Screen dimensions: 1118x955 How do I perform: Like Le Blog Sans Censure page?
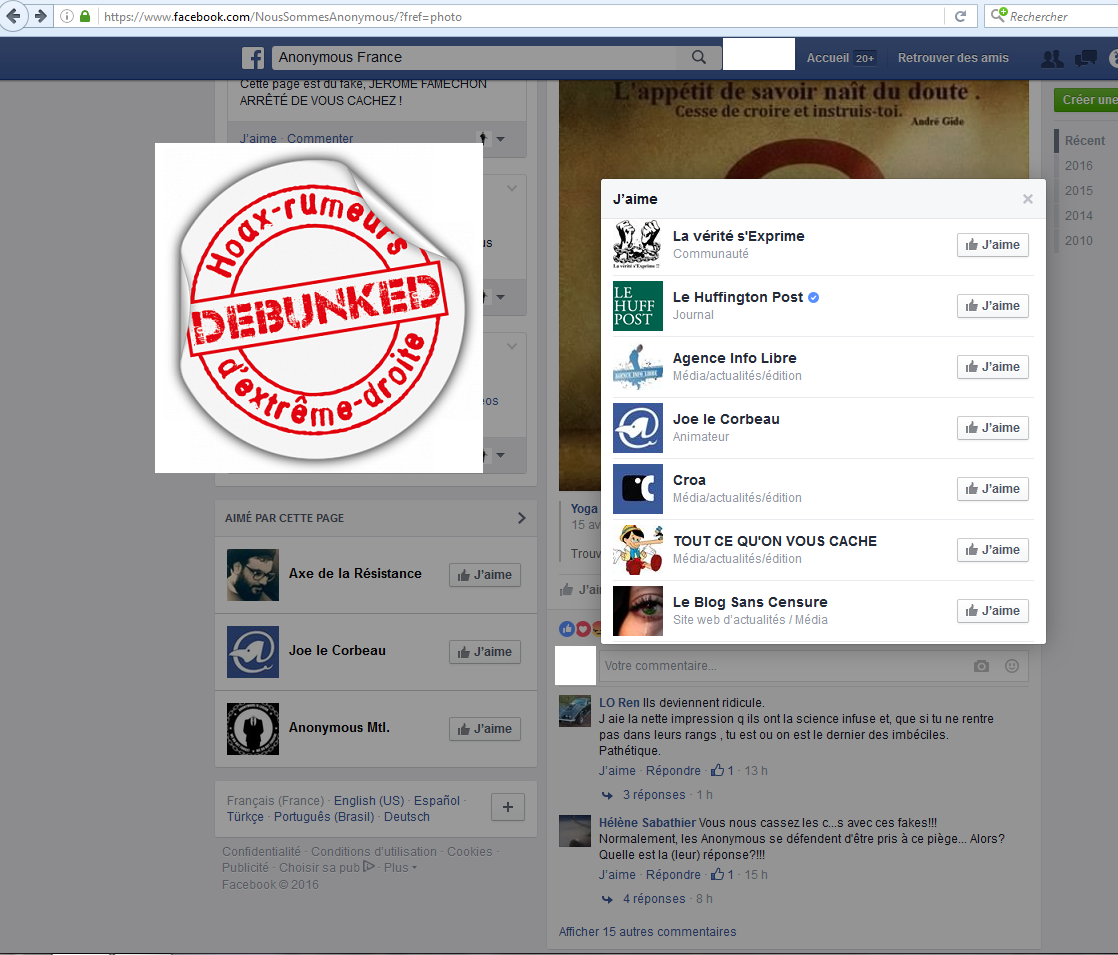(x=993, y=611)
